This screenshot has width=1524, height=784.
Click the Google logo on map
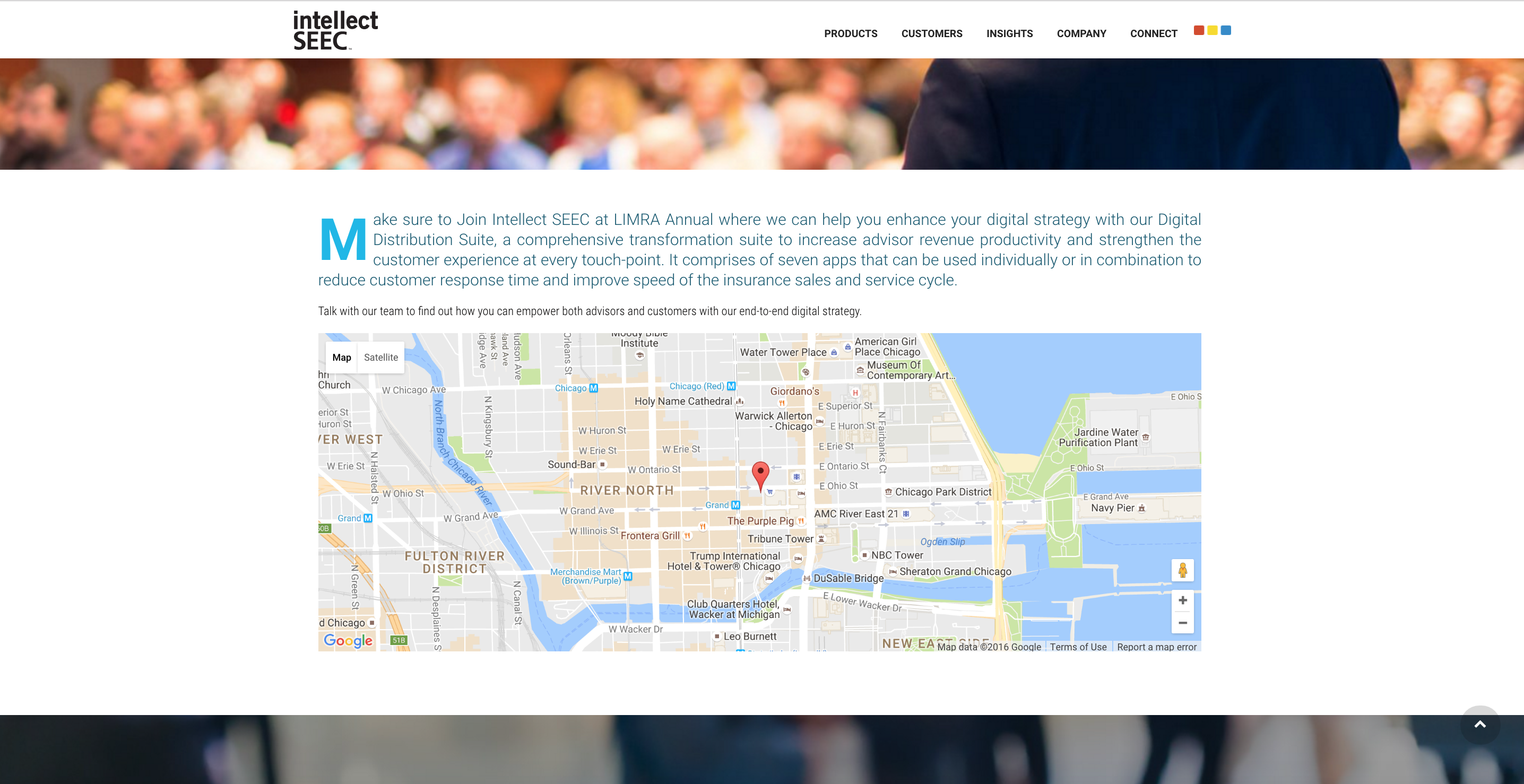click(348, 640)
